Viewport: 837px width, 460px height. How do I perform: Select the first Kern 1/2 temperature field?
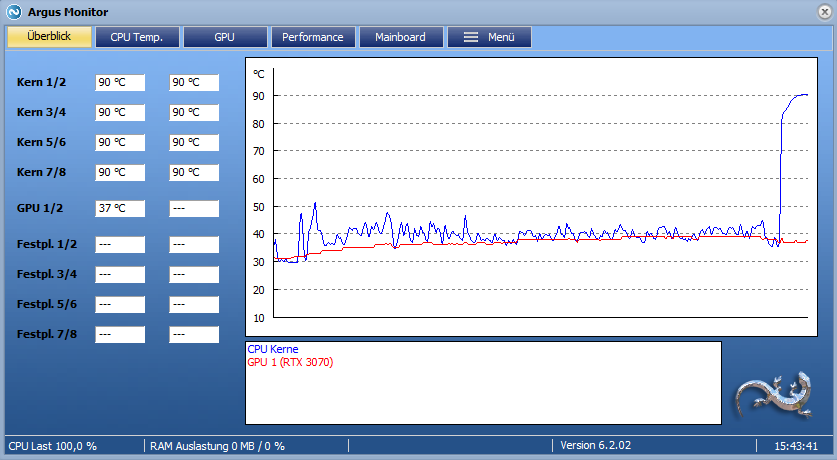tap(120, 82)
